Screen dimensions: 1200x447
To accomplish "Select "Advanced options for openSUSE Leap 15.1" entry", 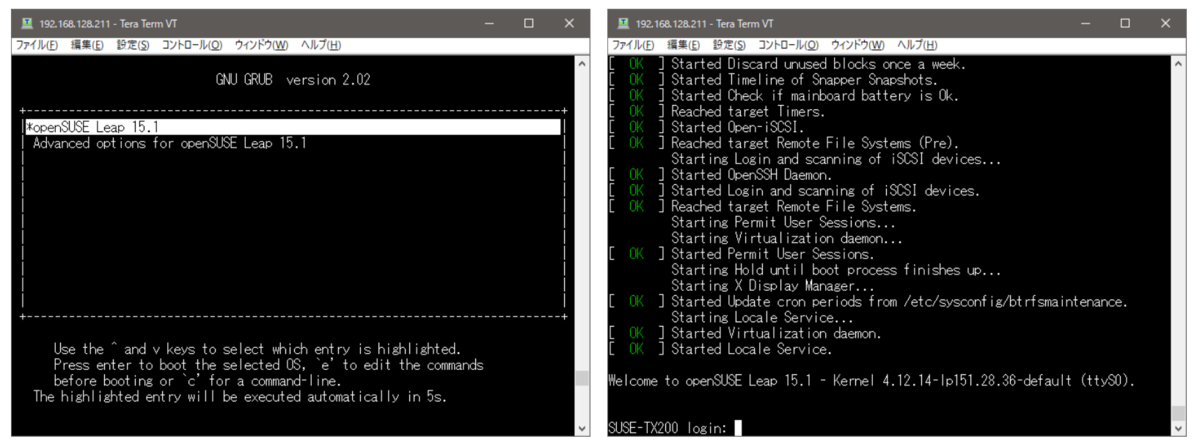I will coord(170,143).
